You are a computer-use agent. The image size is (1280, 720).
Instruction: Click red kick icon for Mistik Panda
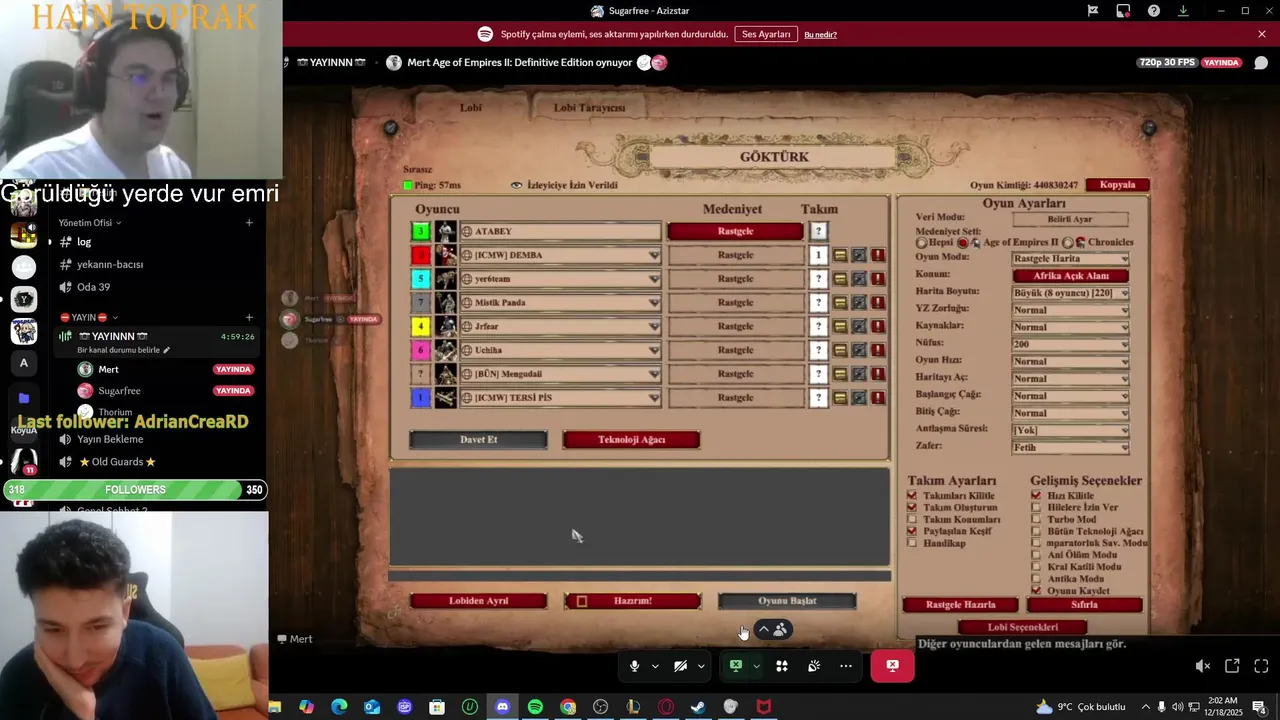[878, 303]
